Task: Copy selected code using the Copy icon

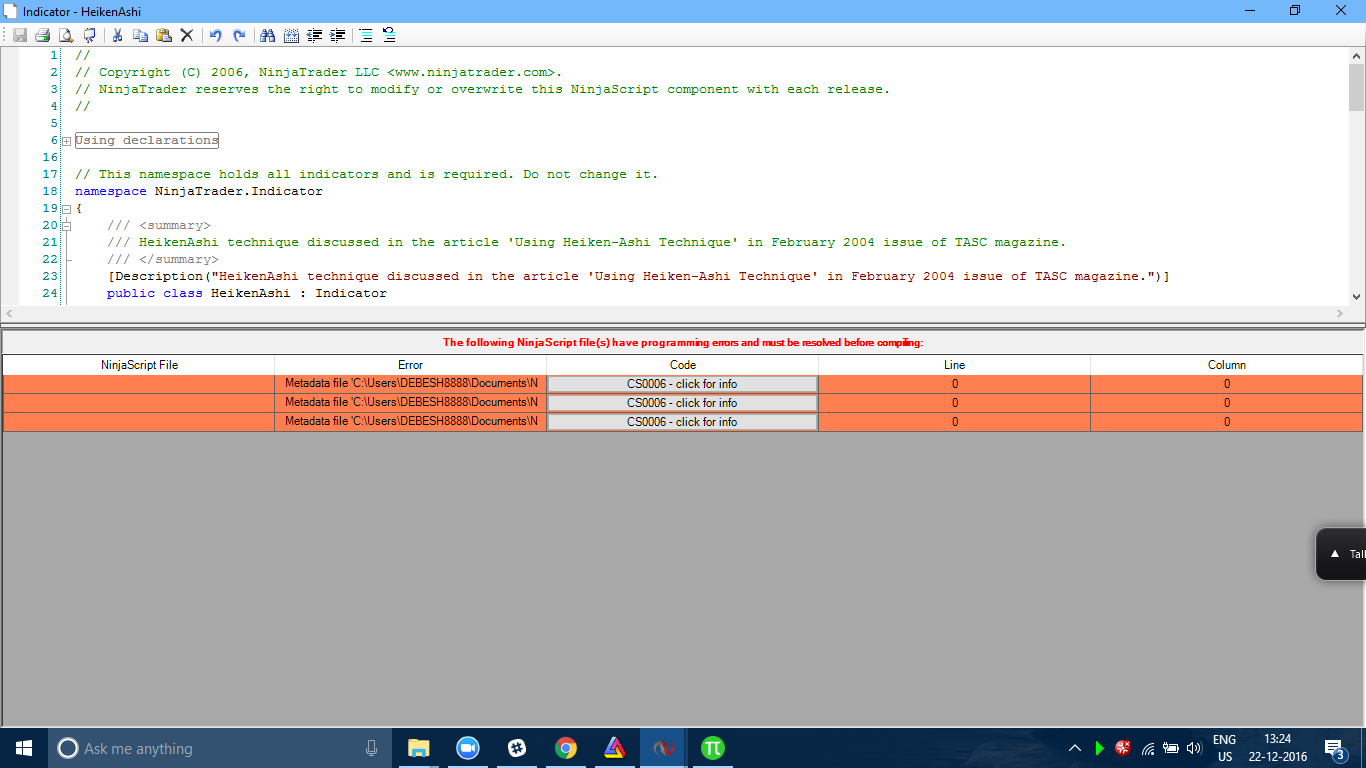Action: [x=140, y=35]
